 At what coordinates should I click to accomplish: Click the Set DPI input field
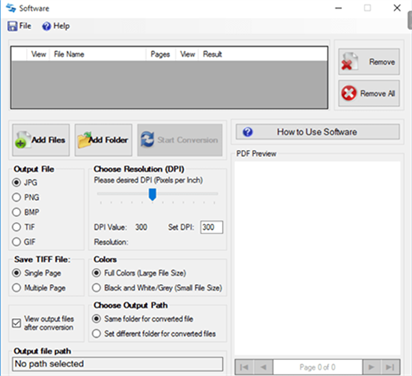[212, 227]
